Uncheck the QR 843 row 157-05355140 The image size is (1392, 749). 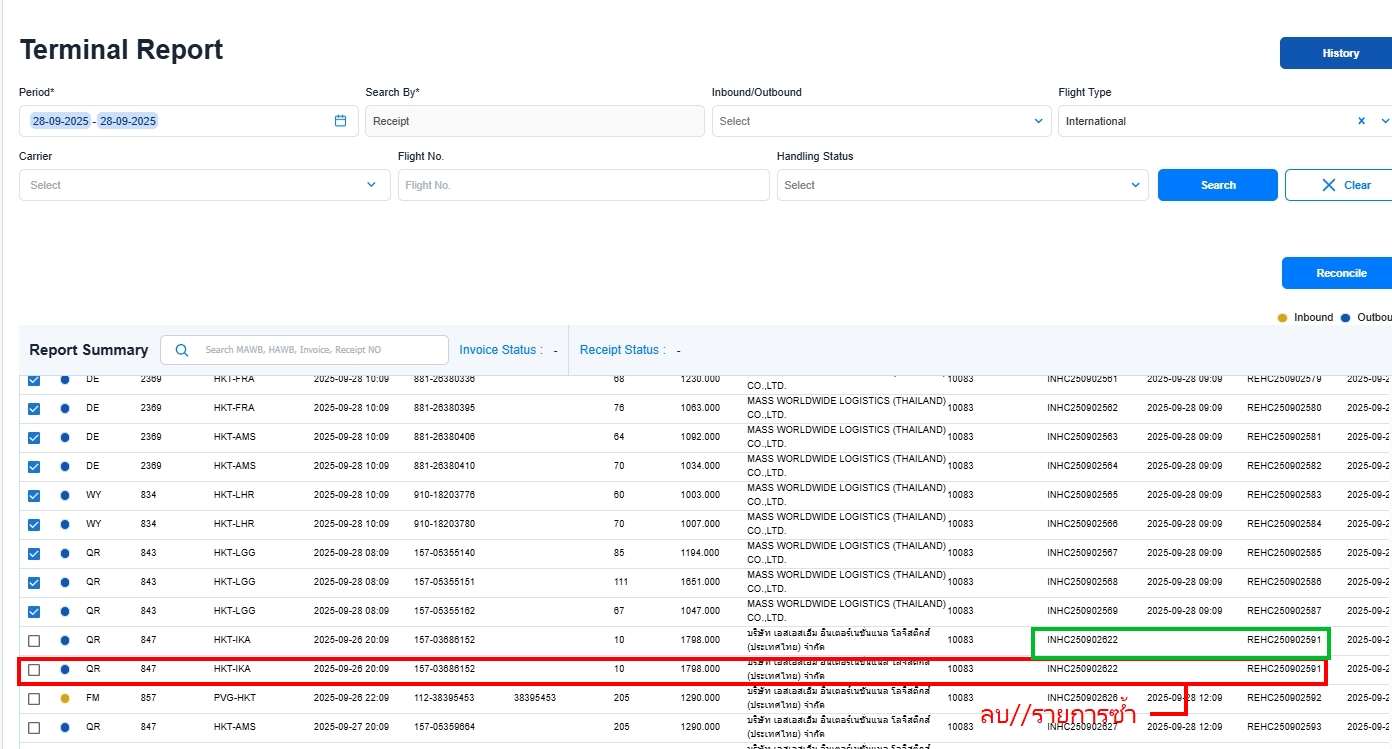click(34, 553)
